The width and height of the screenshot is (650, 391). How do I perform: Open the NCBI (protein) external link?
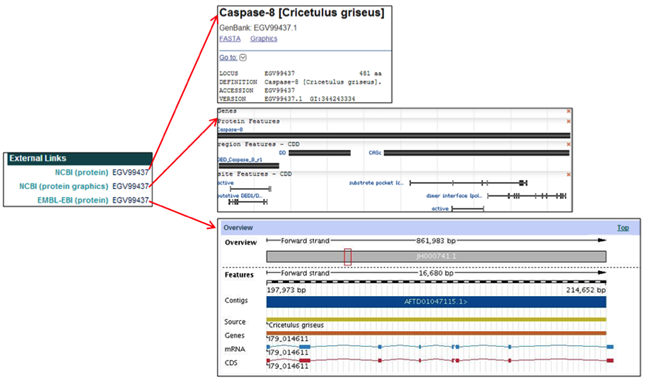81,172
